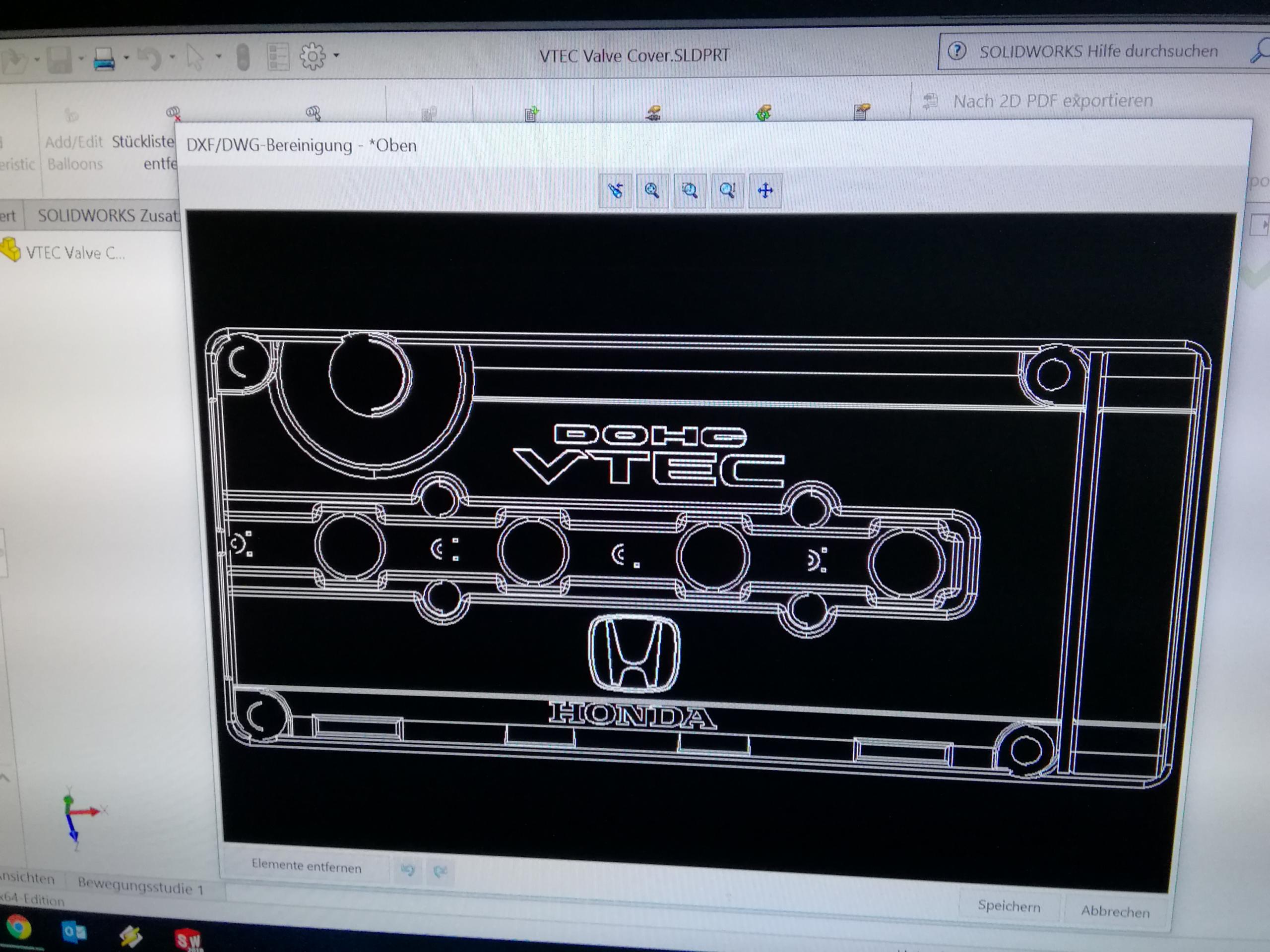Screen dimensions: 1270x952
Task: Click the document icon with green arrow in ribbon
Action: tap(532, 113)
